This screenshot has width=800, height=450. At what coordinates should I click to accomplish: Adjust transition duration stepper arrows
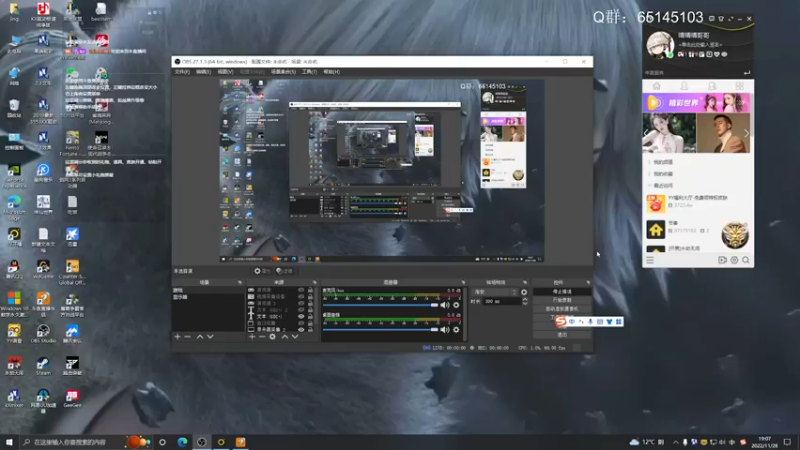[x=524, y=302]
